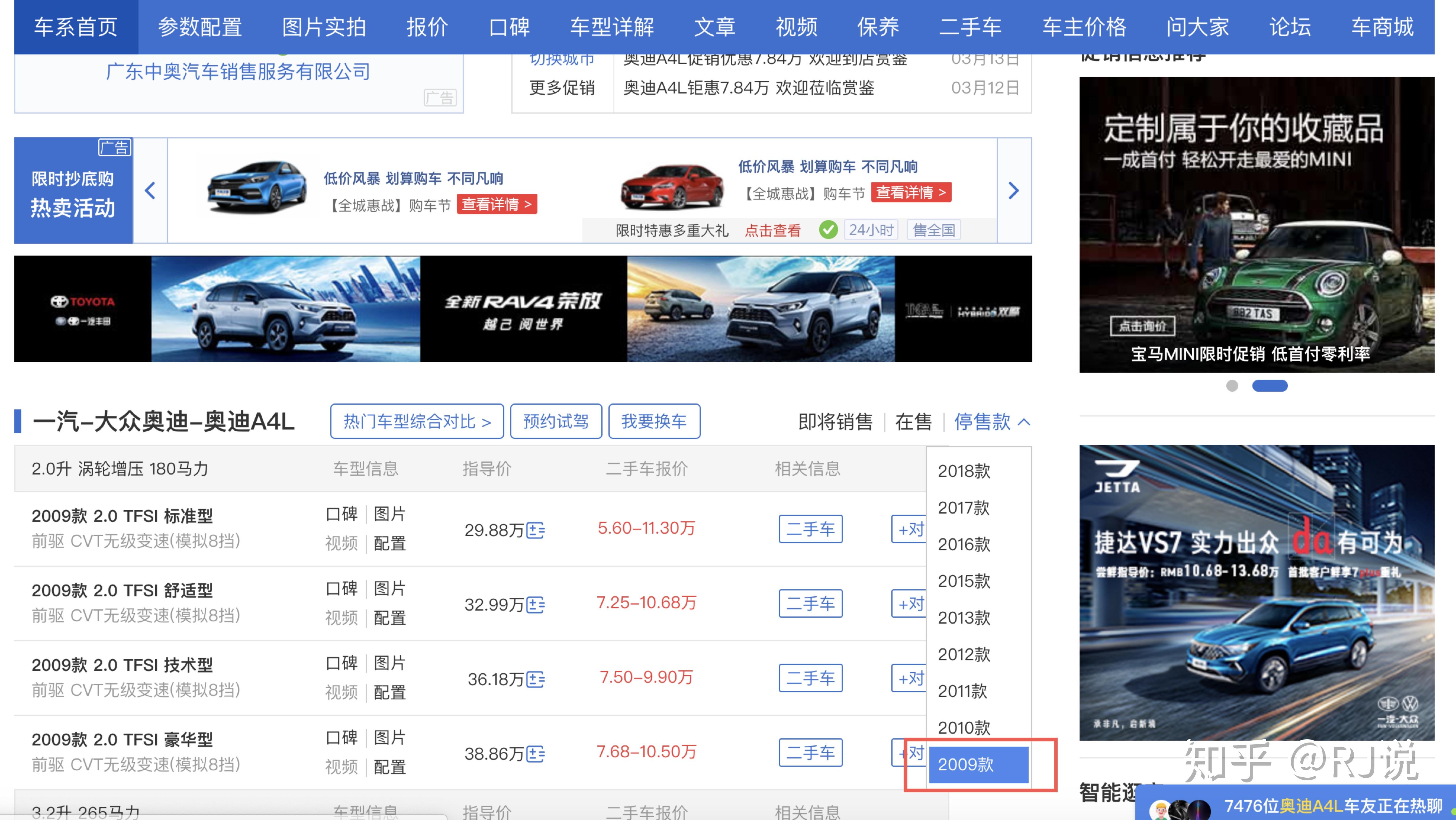Image resolution: width=1456 pixels, height=820 pixels.
Task: Open the Toyota RAV4荣放 banner ad
Action: click(523, 309)
